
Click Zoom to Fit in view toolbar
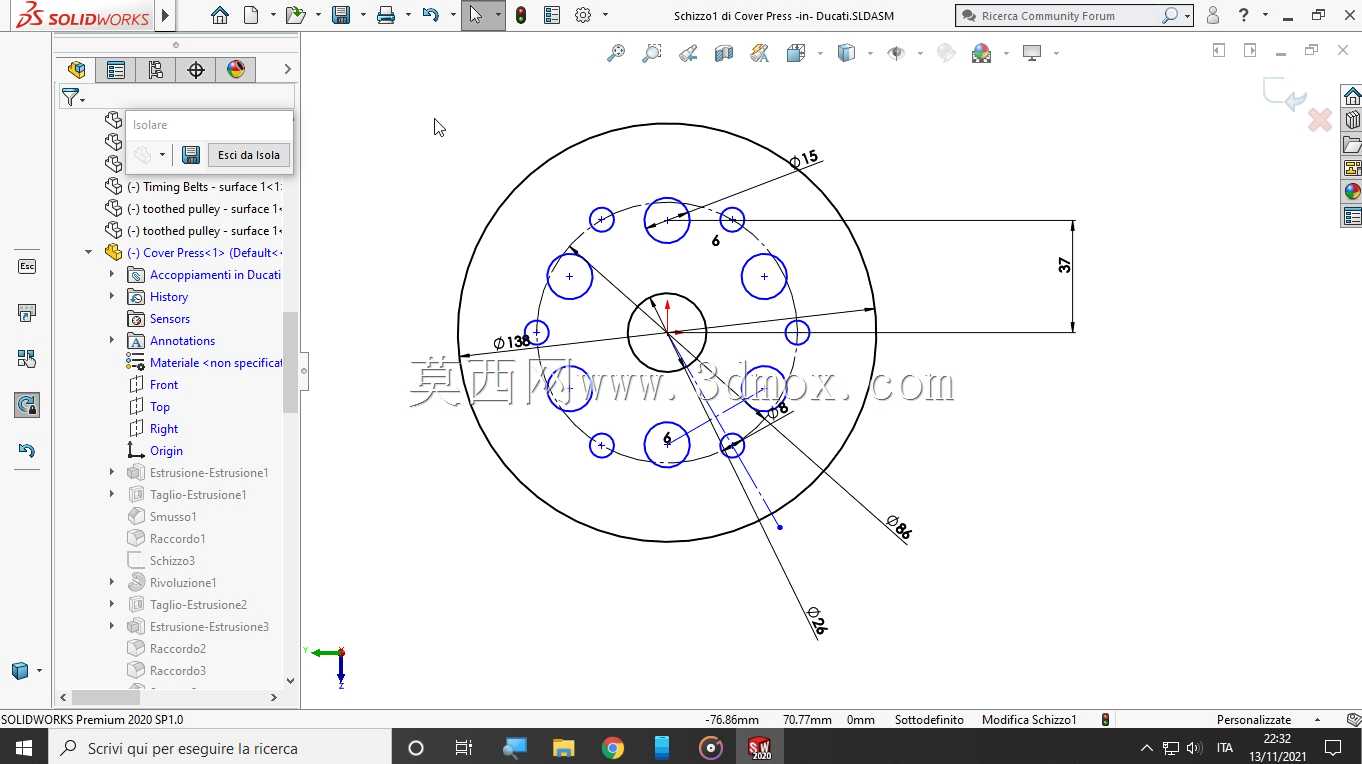click(x=616, y=53)
